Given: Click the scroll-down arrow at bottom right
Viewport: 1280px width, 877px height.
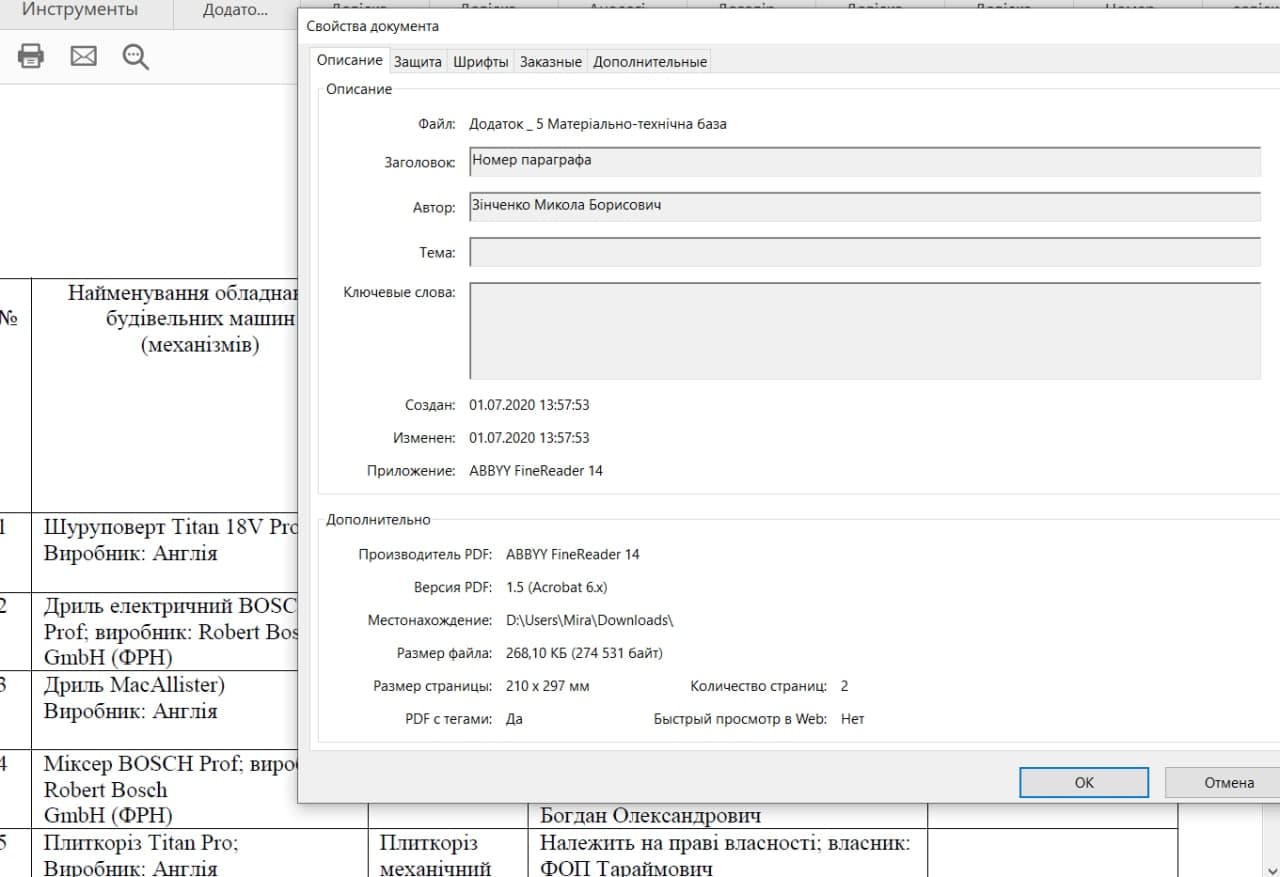Looking at the screenshot, I should point(1270,868).
